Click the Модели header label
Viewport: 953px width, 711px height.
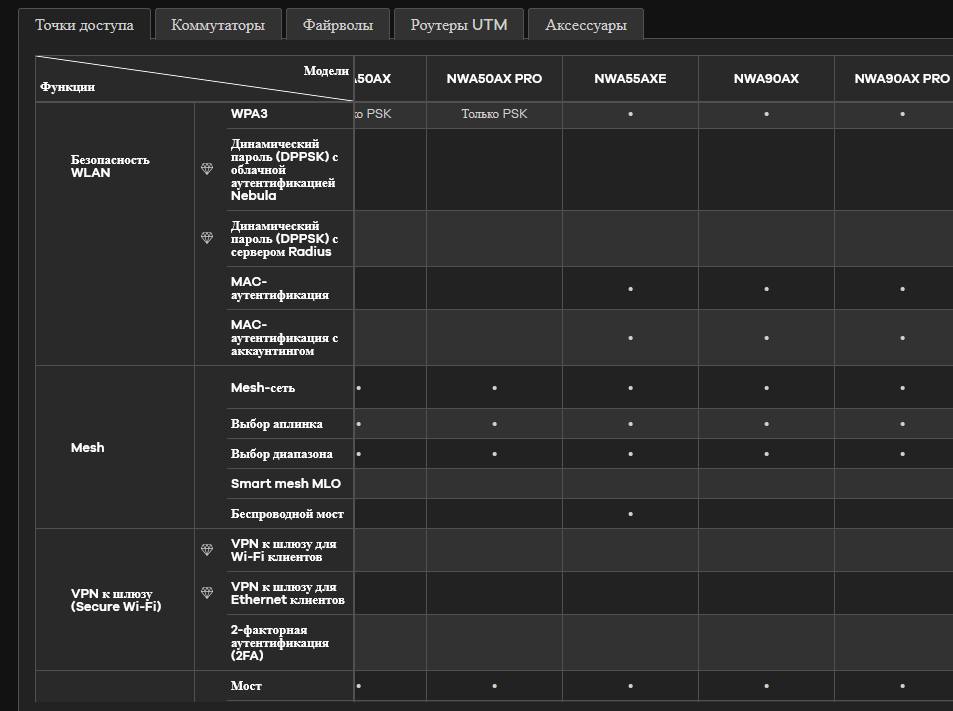coord(326,70)
